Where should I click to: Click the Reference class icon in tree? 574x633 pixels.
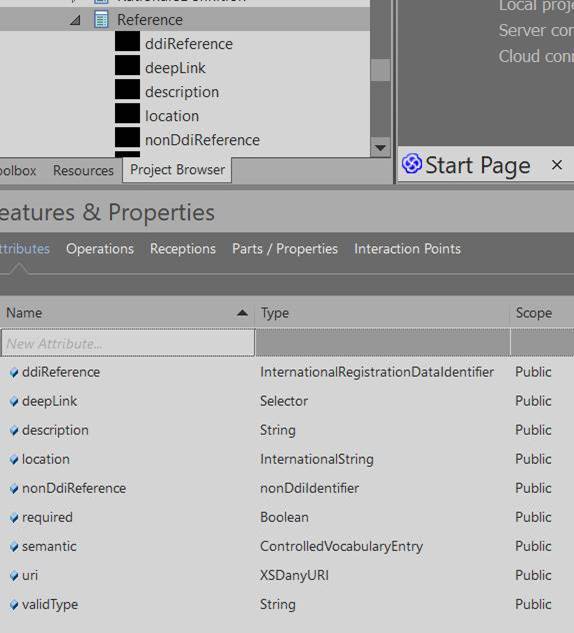click(101, 20)
